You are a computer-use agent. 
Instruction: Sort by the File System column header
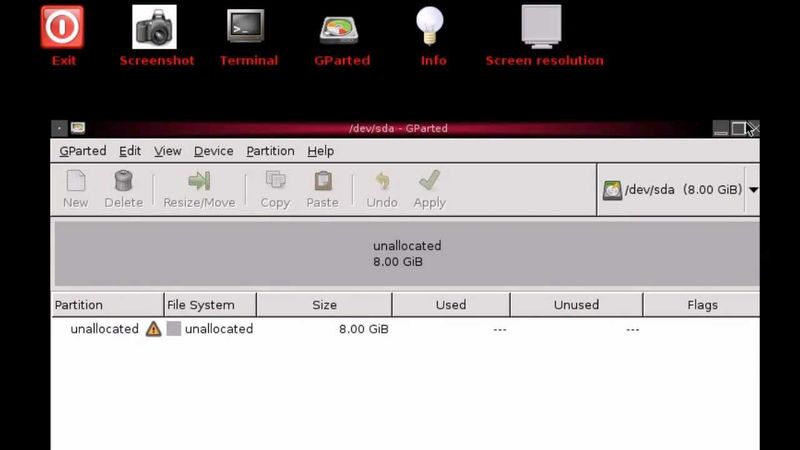coord(210,305)
